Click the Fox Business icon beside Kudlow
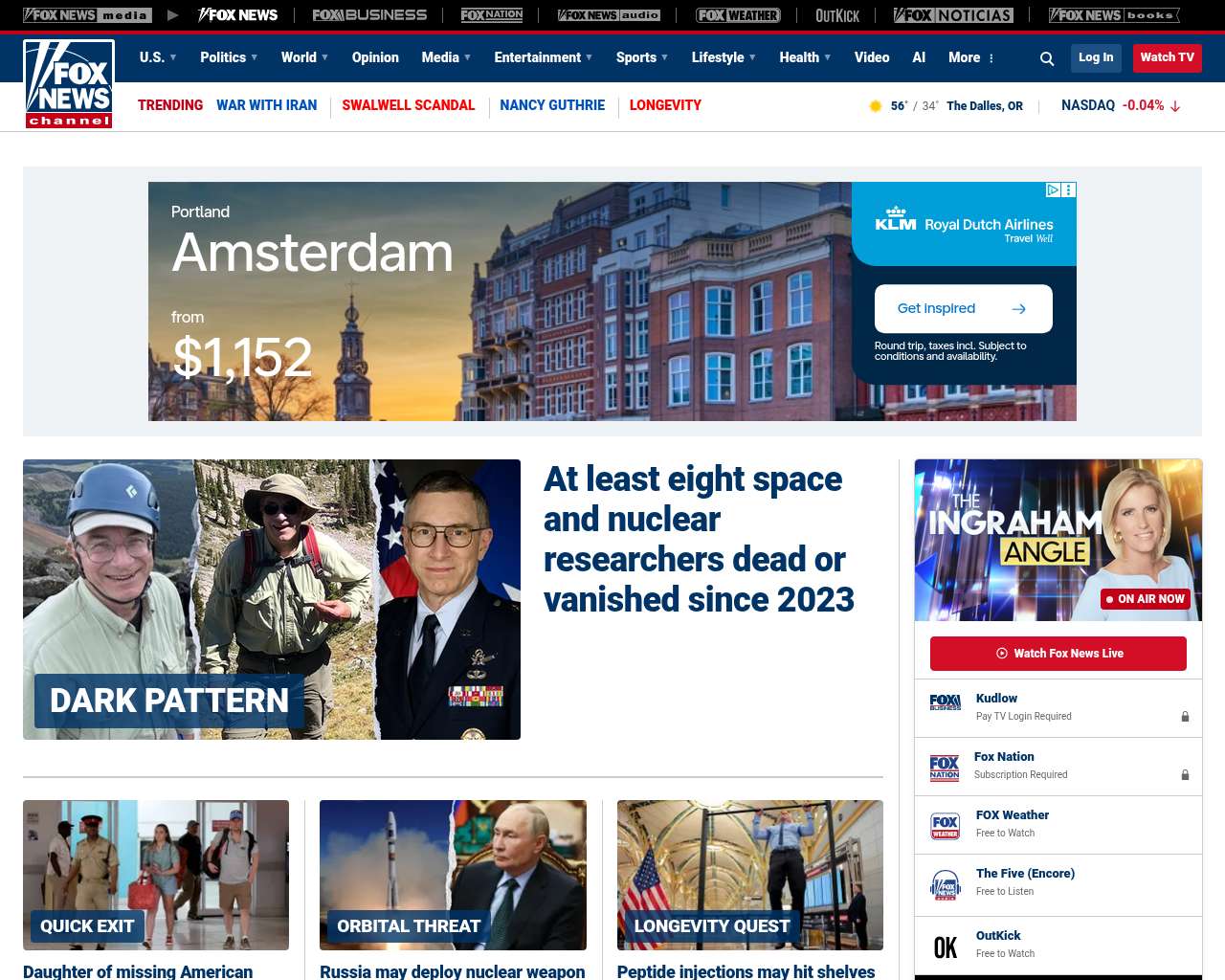The image size is (1225, 980). (946, 702)
